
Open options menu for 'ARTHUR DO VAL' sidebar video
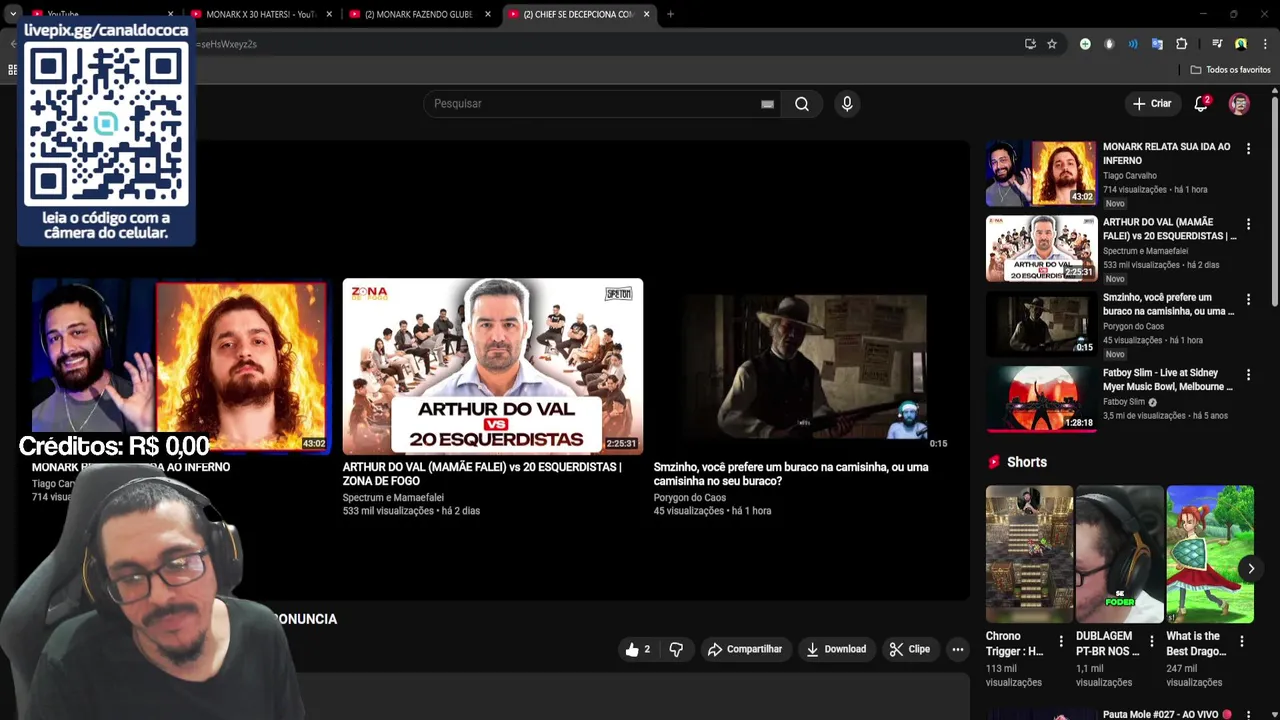click(x=1248, y=224)
